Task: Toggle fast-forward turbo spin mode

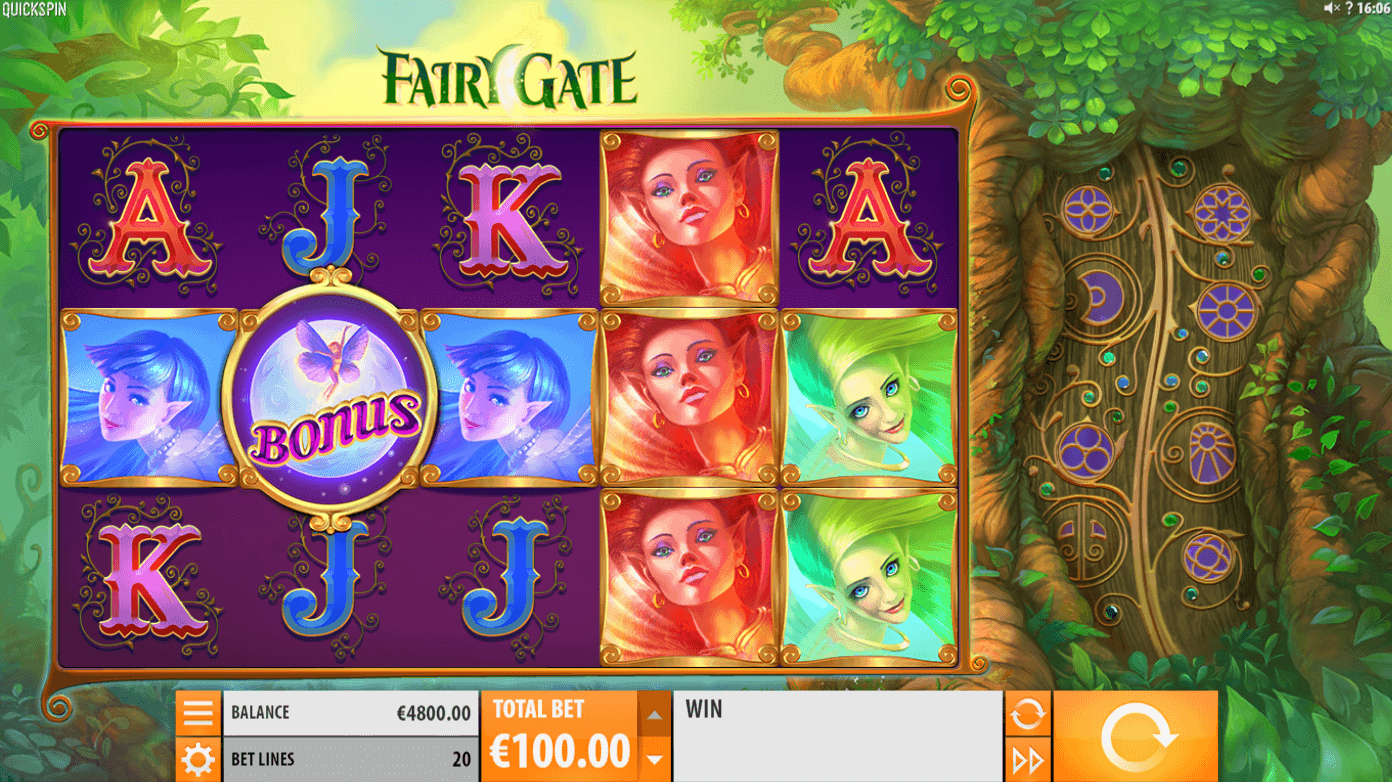Action: pyautogui.click(x=1028, y=760)
